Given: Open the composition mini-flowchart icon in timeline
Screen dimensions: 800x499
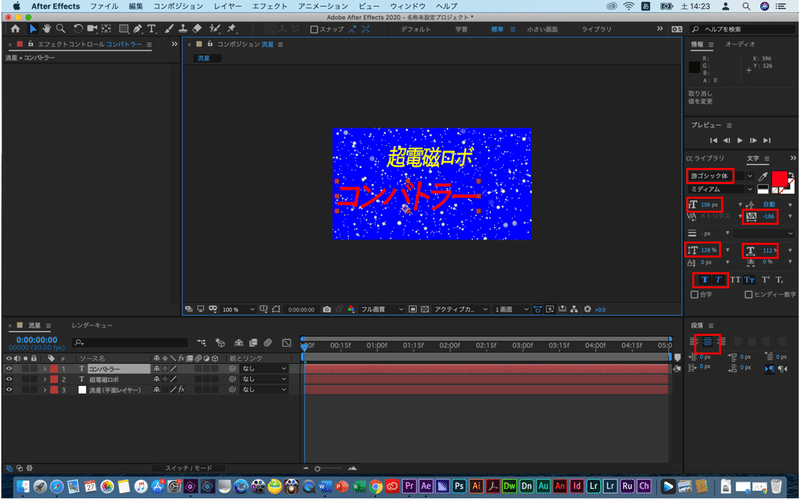Looking at the screenshot, I should (x=202, y=343).
